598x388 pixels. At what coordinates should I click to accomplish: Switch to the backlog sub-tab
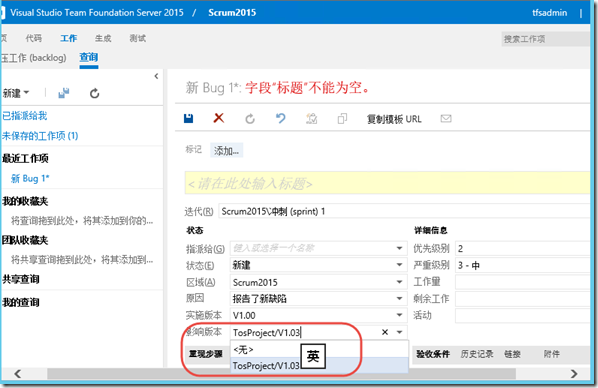pyautogui.click(x=34, y=58)
